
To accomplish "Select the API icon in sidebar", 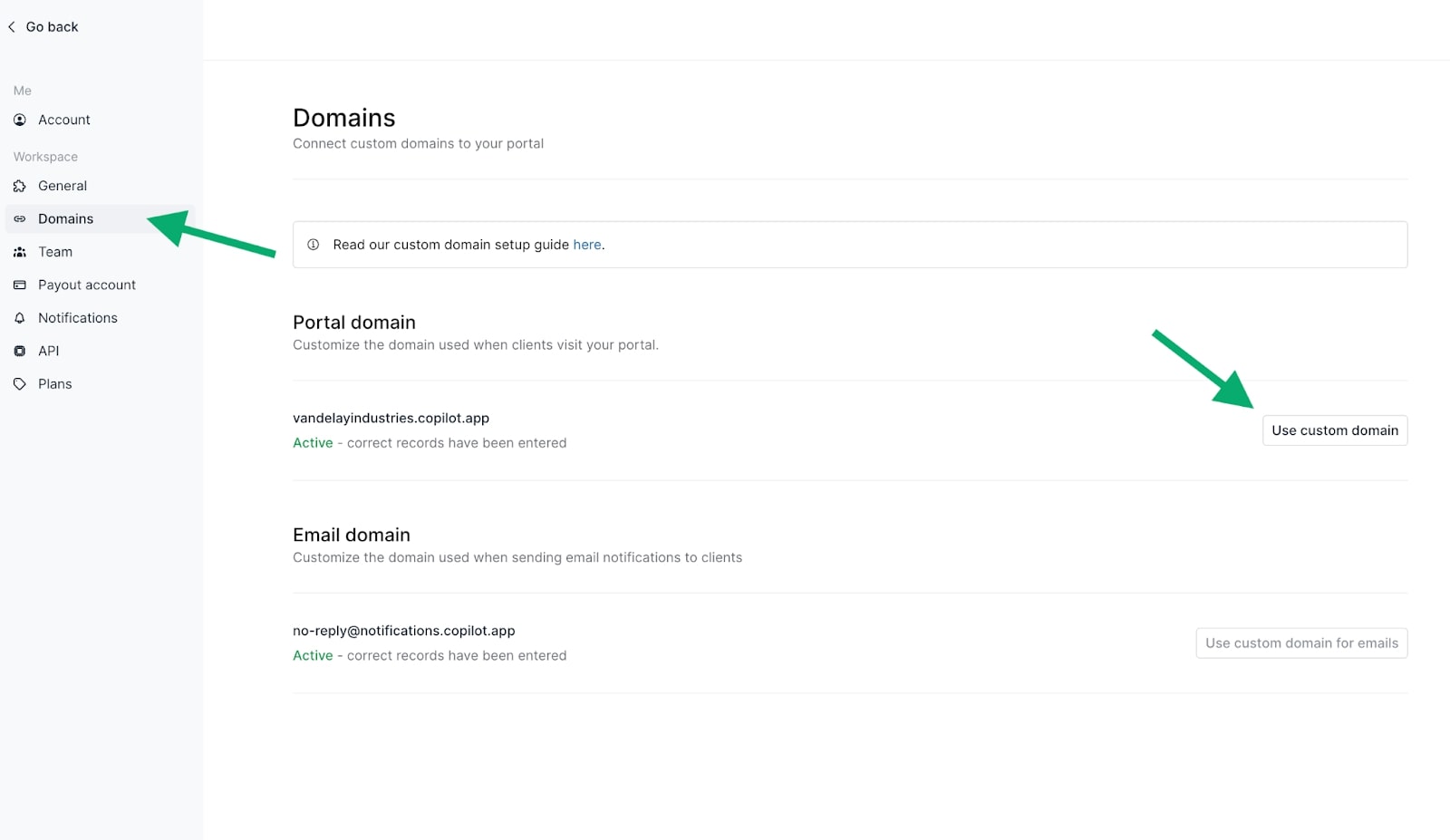I will click(x=20, y=351).
